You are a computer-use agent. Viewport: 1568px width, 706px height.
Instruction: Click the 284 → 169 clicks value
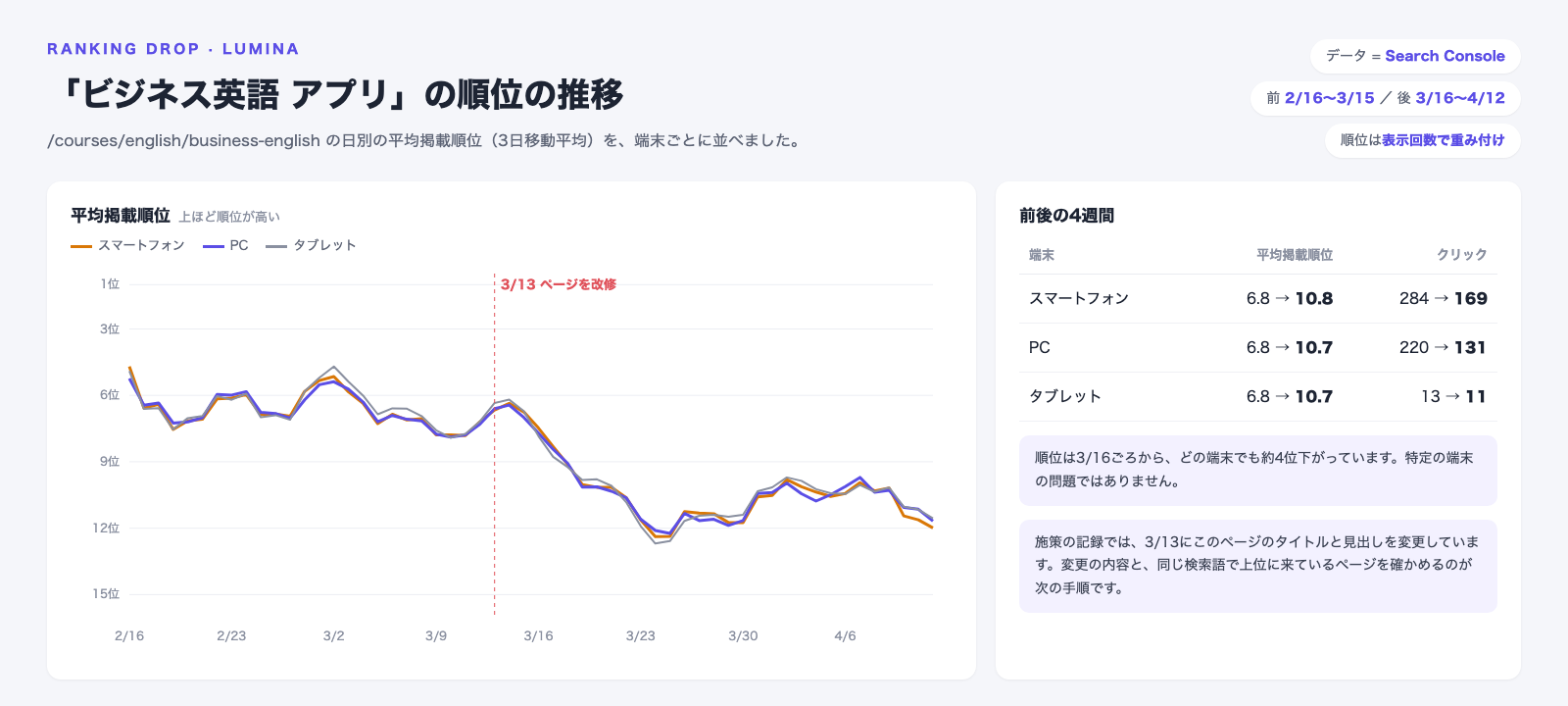click(1444, 298)
